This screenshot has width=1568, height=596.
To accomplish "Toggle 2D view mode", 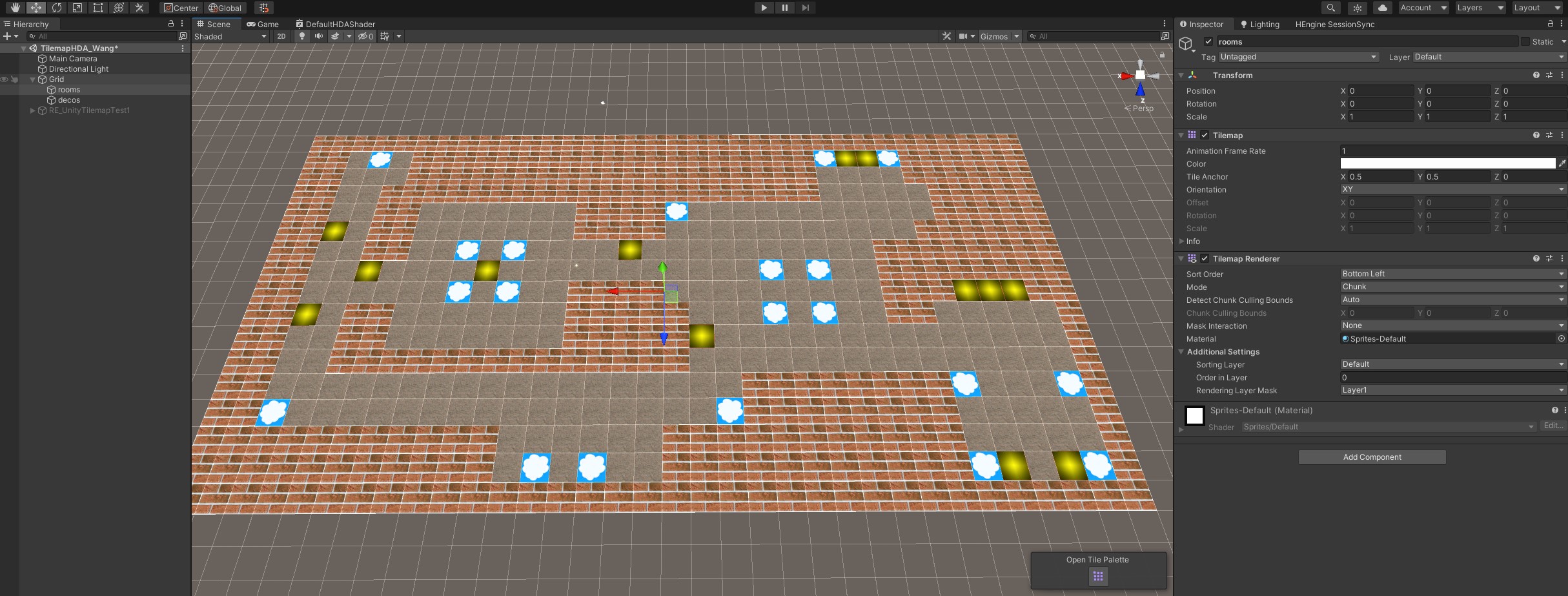I will click(281, 36).
